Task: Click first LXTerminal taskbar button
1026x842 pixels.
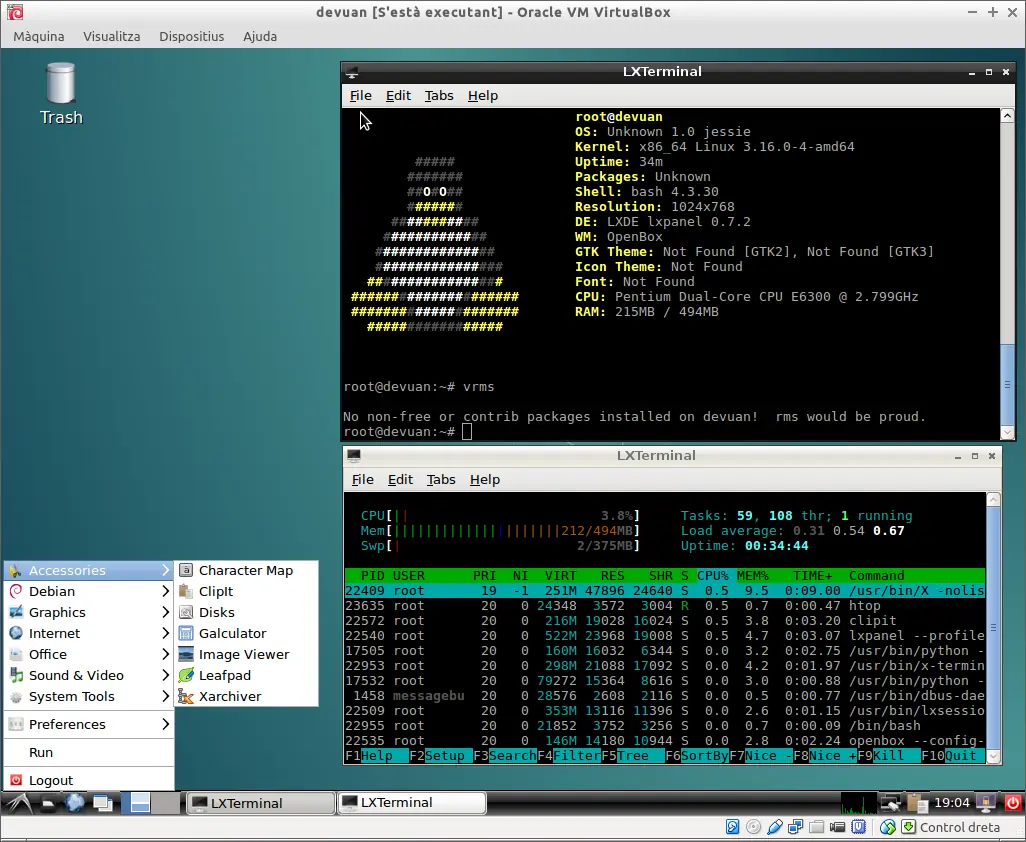Action: click(260, 803)
